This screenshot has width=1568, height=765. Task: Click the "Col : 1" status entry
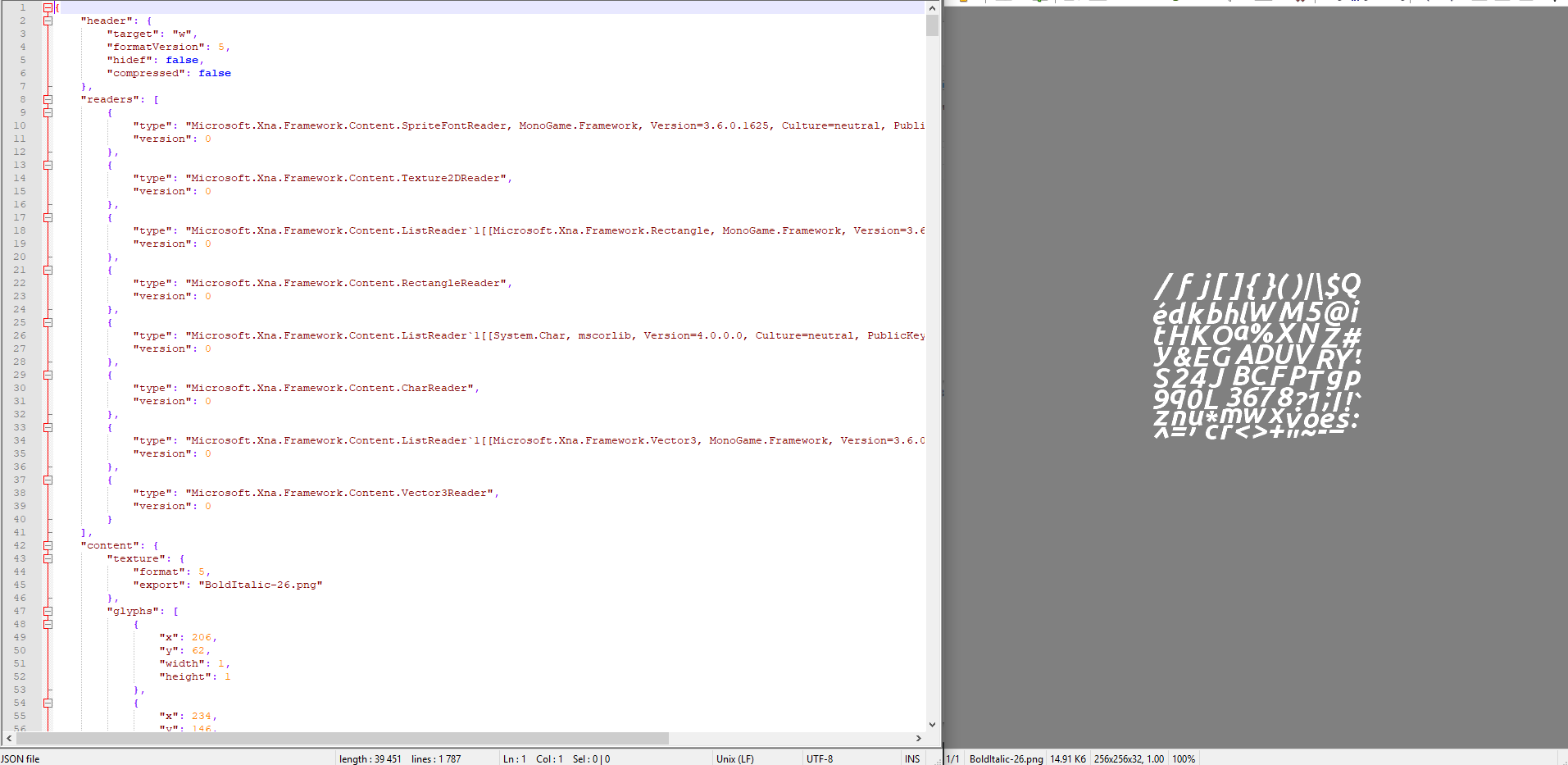click(x=550, y=759)
